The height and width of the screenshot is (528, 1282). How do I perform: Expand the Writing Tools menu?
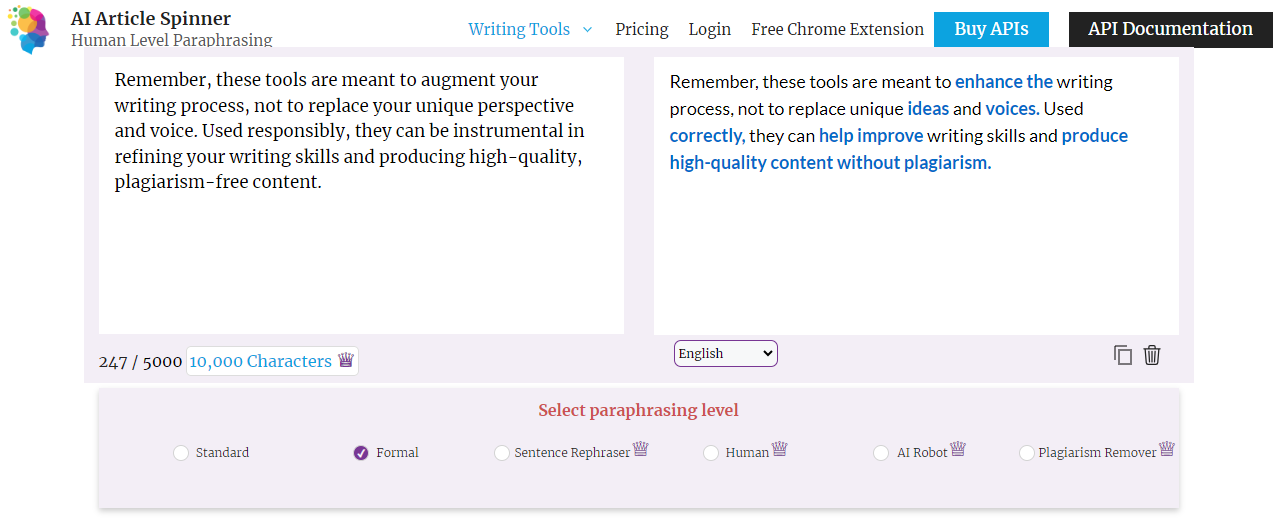pyautogui.click(x=530, y=29)
